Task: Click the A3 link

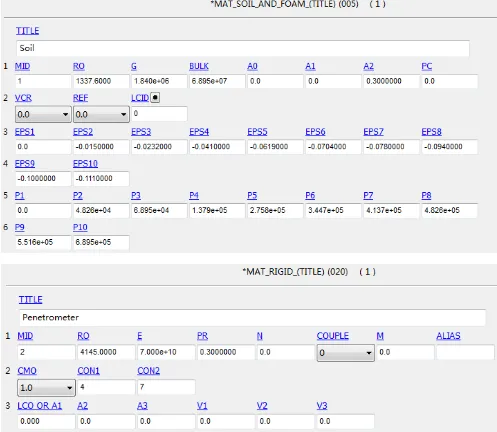Action: (142, 406)
